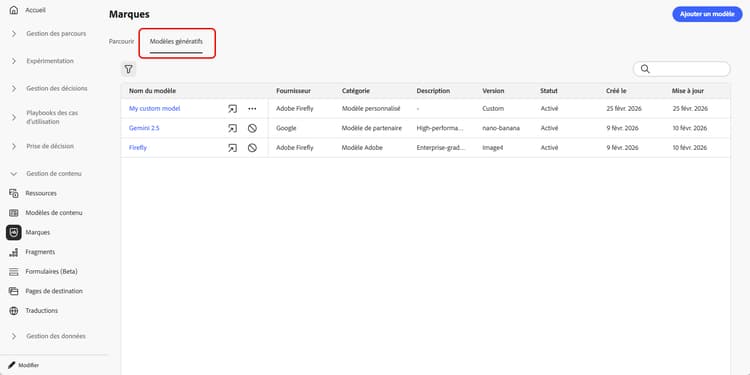Click the High-performa... description cell

(x=441, y=128)
